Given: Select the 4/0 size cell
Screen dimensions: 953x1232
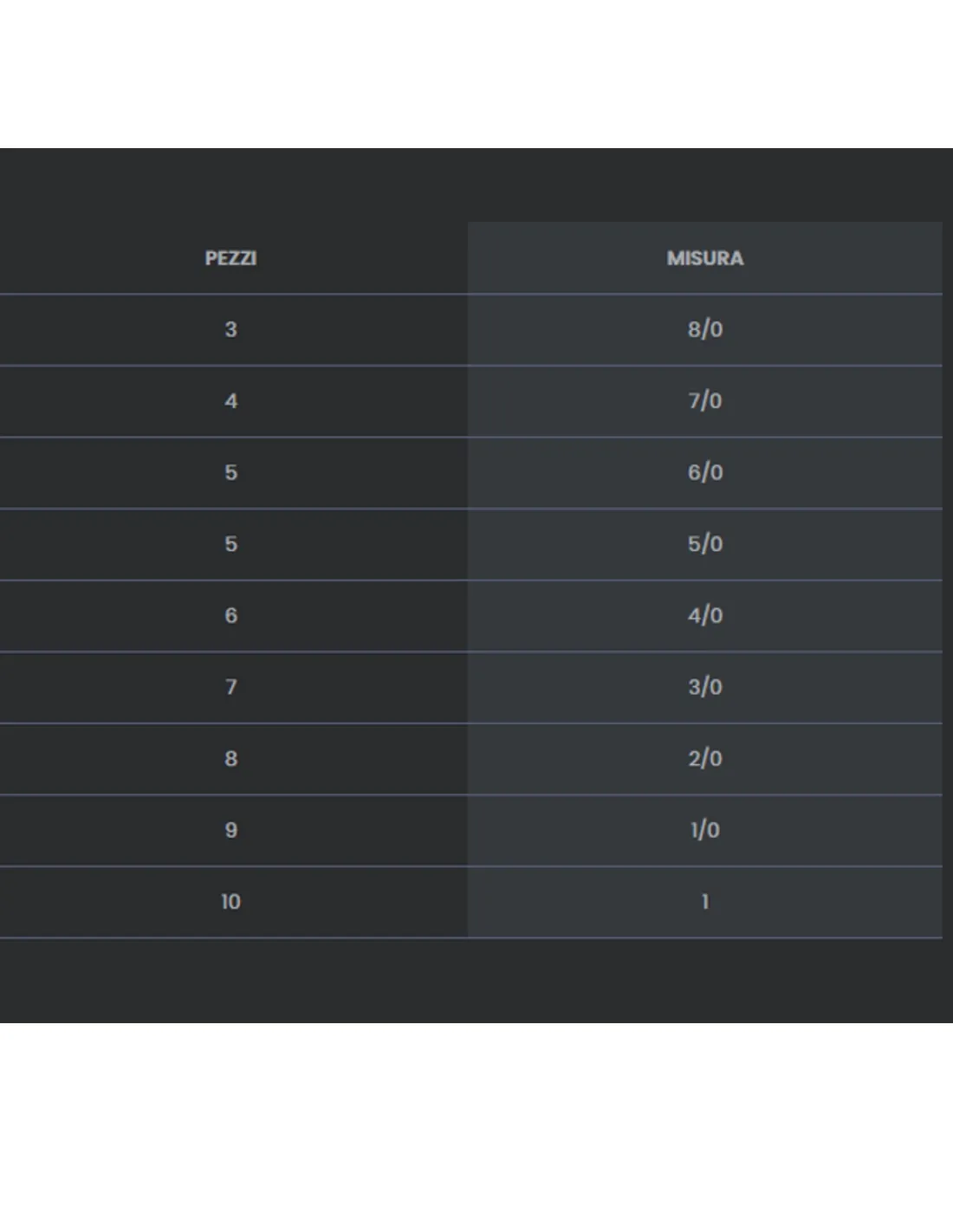Looking at the screenshot, I should (704, 616).
